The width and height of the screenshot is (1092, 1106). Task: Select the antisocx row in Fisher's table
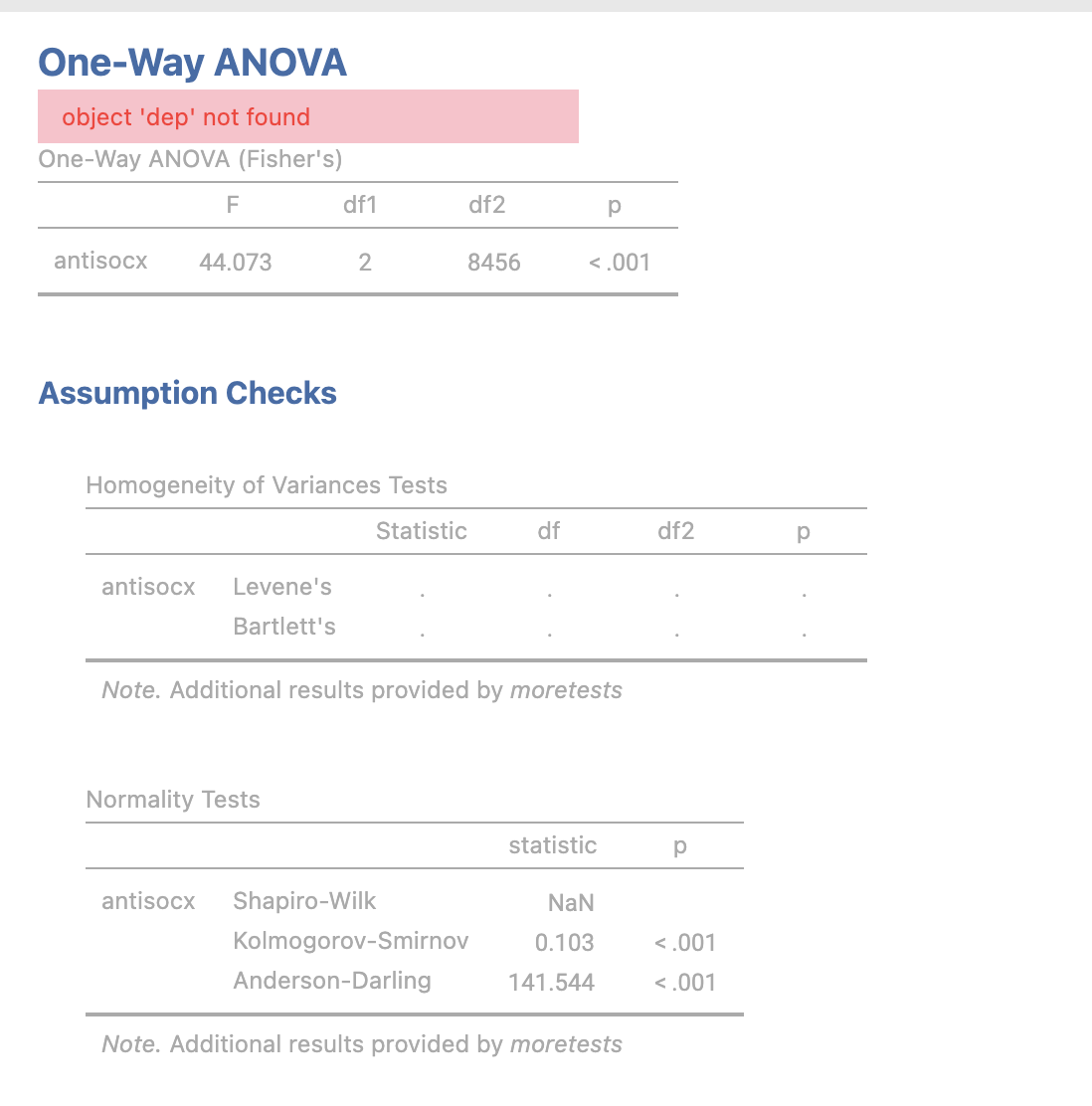(358, 261)
